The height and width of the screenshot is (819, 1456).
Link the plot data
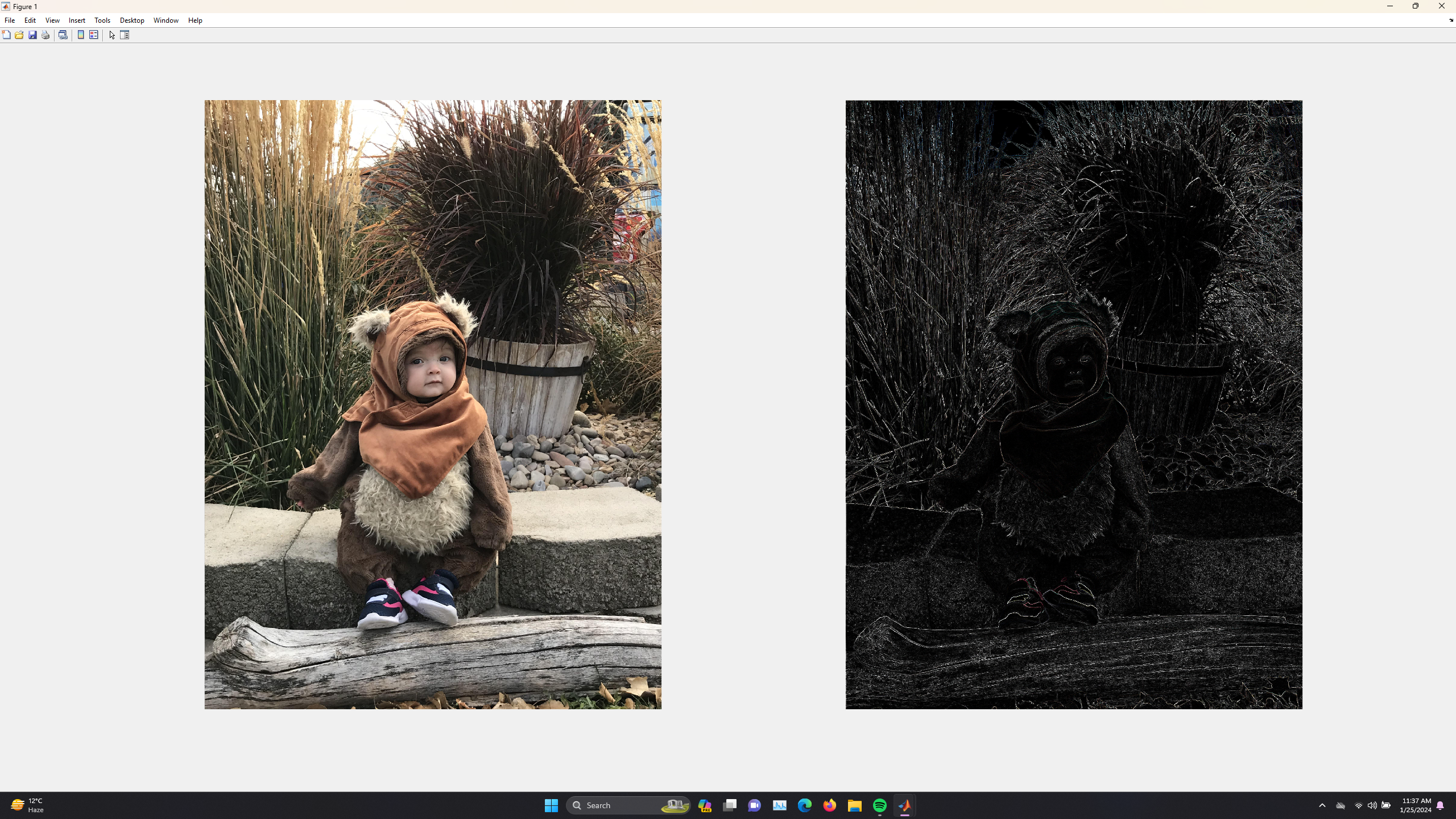tap(63, 35)
